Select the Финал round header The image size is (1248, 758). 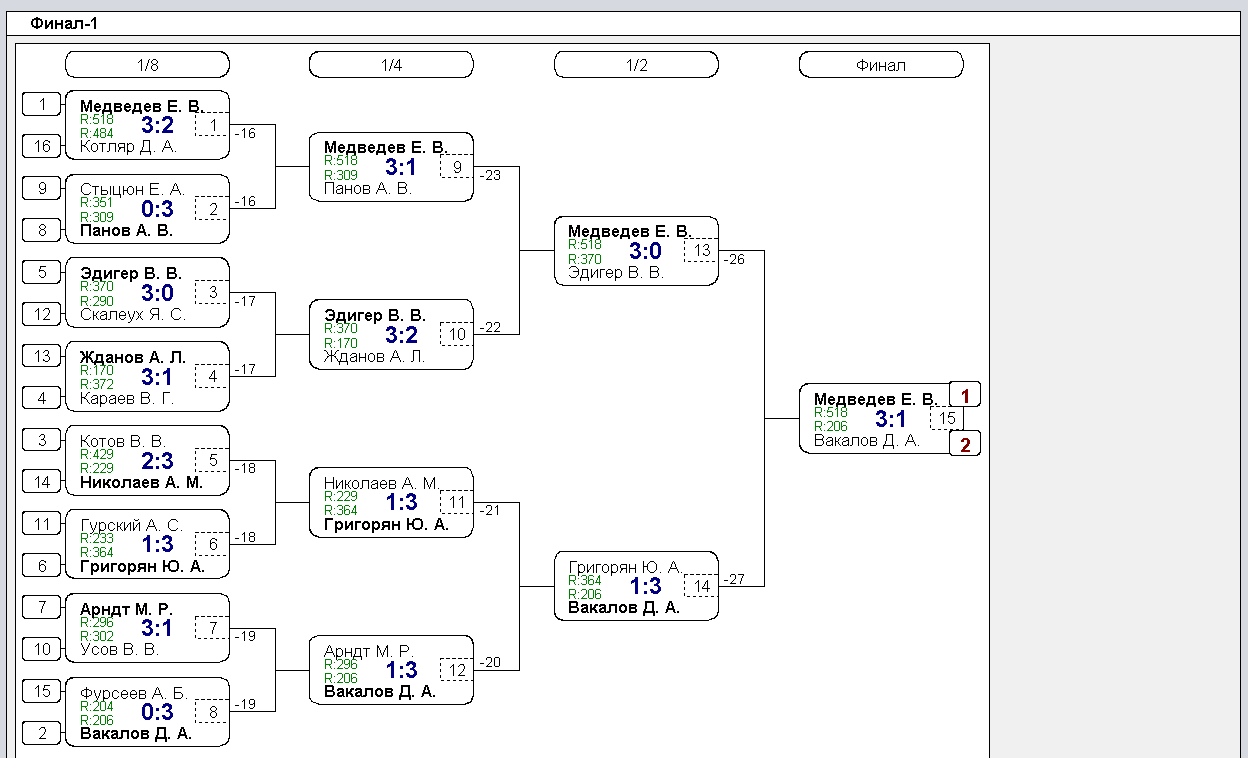[881, 65]
